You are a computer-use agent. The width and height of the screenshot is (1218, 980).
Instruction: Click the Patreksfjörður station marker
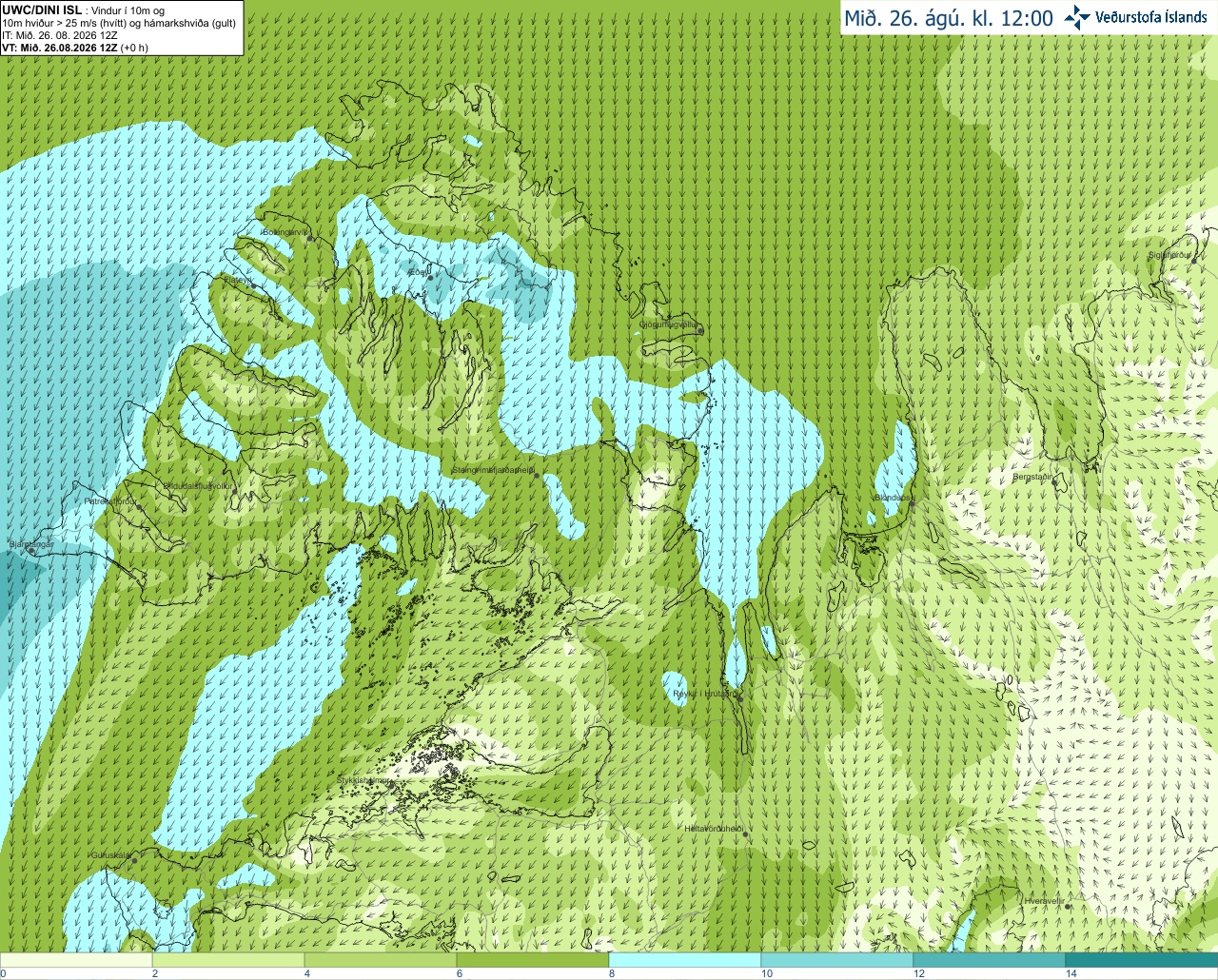coord(140,506)
